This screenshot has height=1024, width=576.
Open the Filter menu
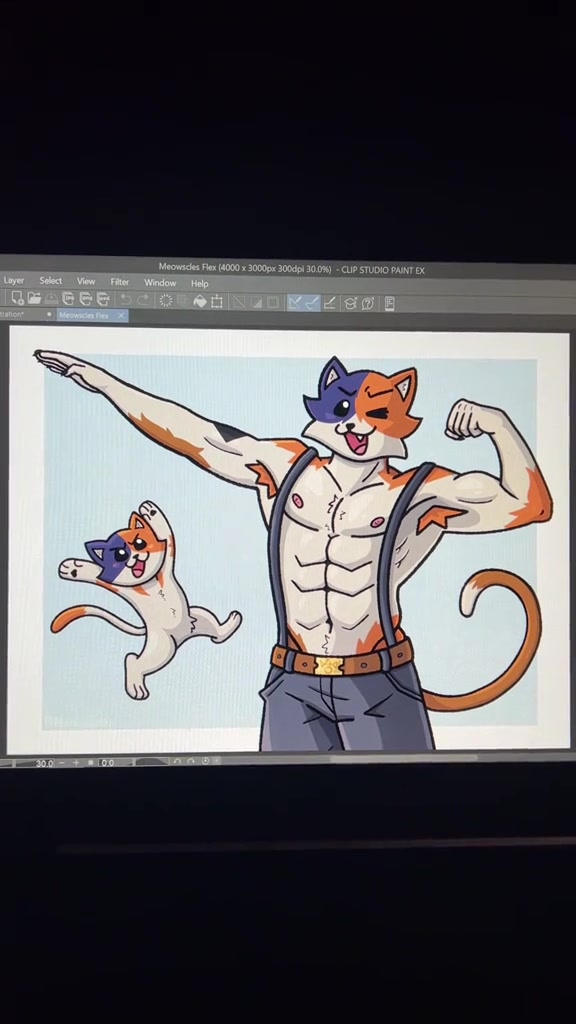click(120, 281)
